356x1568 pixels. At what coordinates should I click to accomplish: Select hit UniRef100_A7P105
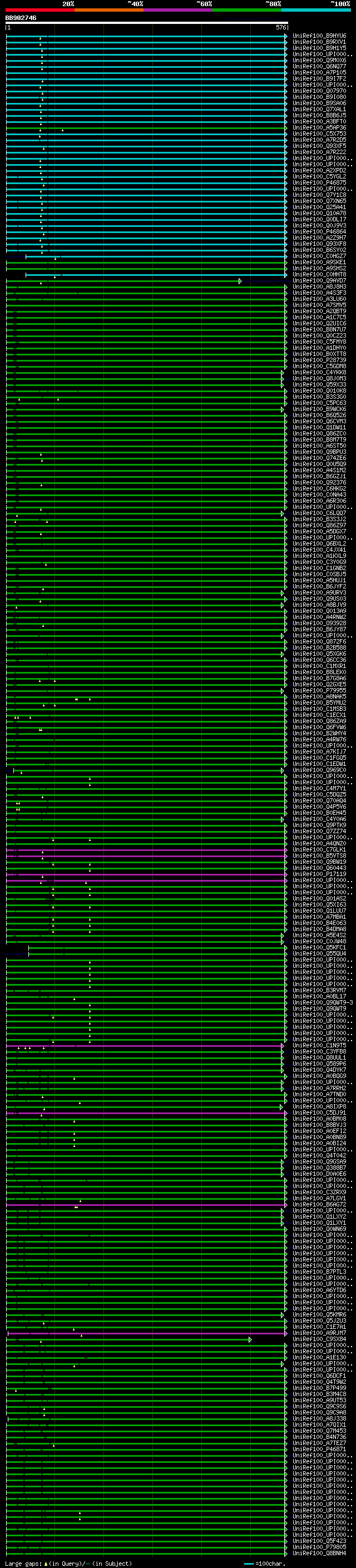[x=319, y=72]
